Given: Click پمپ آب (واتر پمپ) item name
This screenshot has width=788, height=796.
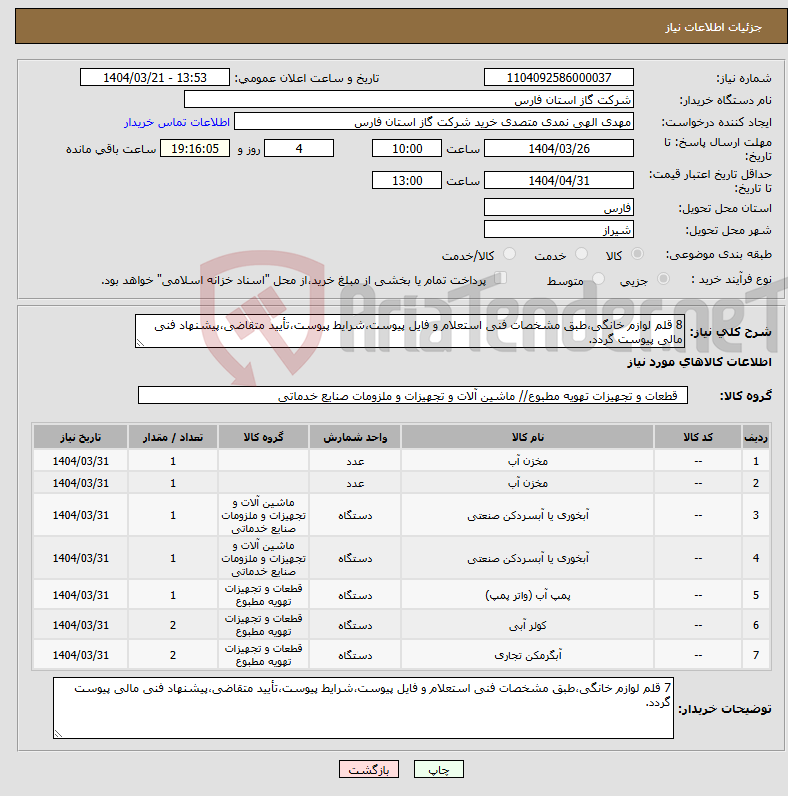Looking at the screenshot, I should coord(528,595).
